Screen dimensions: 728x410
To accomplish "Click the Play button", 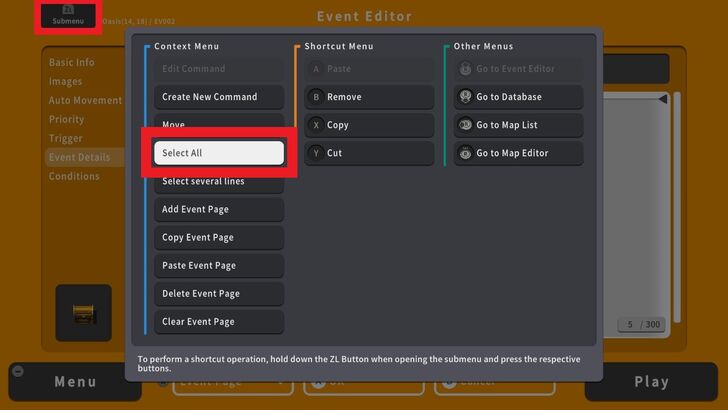I will 651,382.
